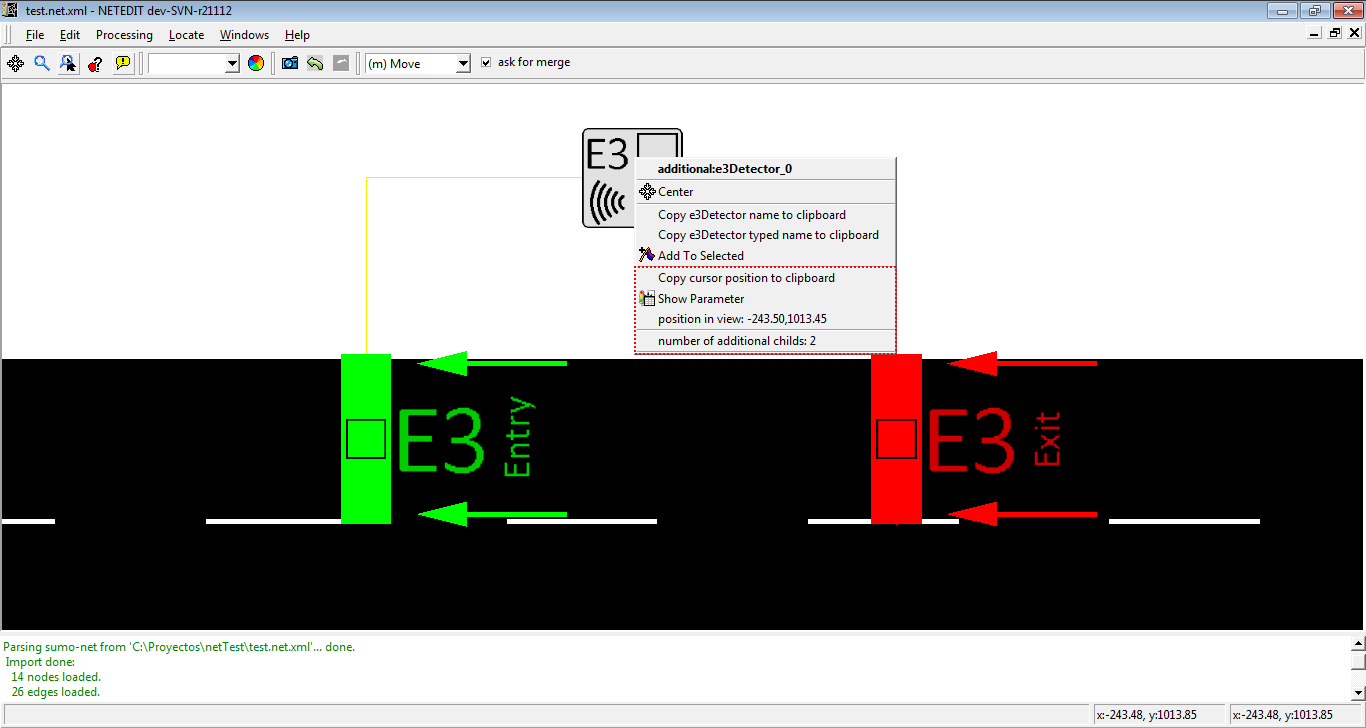Click the recenter view crosshair icon
The image size is (1366, 728).
click(x=16, y=63)
